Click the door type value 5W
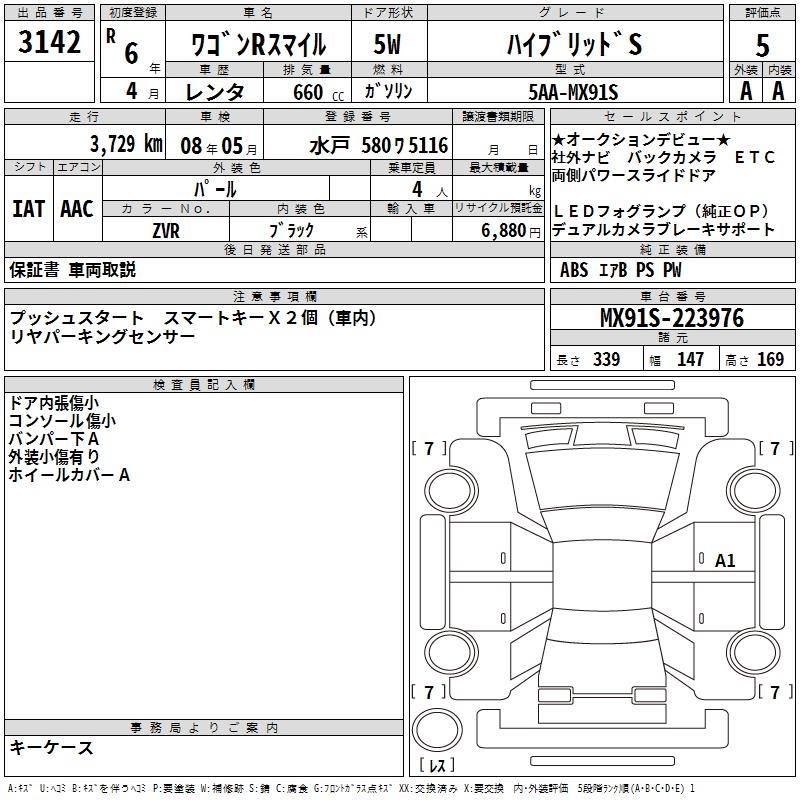Image resolution: width=800 pixels, height=800 pixels. pos(387,44)
